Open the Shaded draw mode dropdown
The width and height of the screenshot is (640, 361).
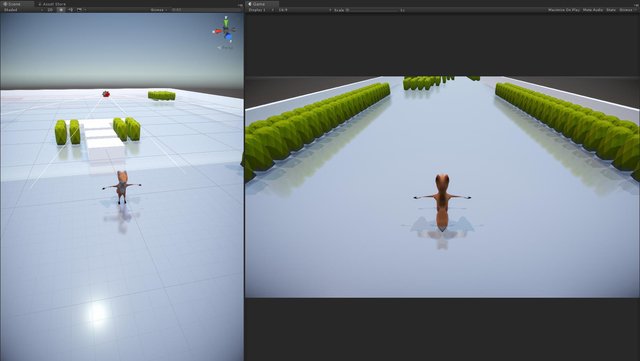tap(23, 9)
